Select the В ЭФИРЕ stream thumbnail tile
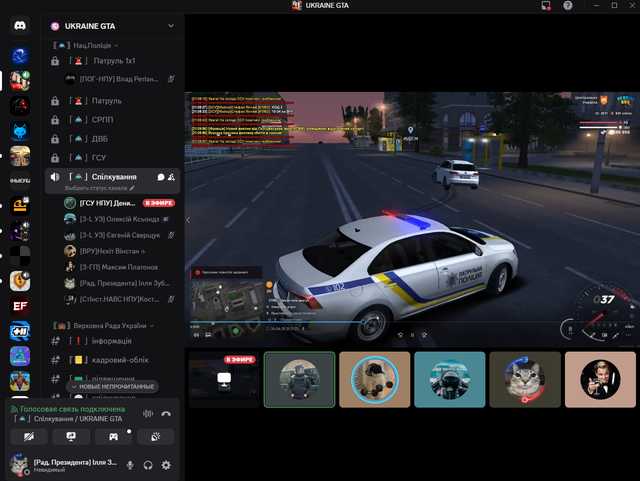Screen dimensions: 640x481 click(x=224, y=380)
